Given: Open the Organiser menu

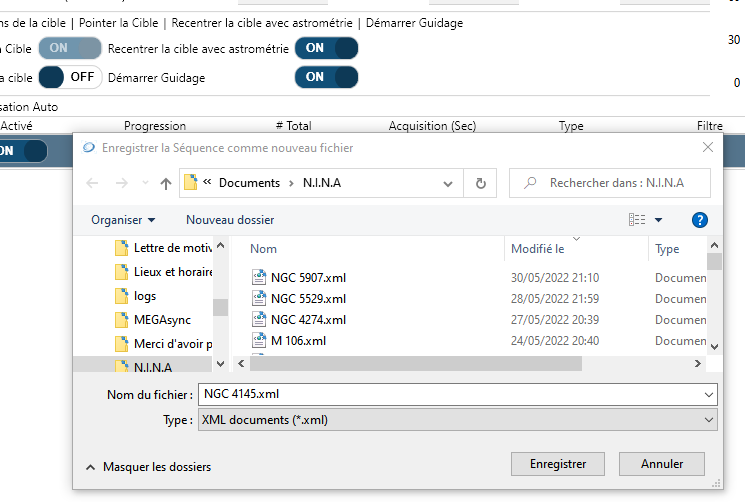Looking at the screenshot, I should point(123,220).
